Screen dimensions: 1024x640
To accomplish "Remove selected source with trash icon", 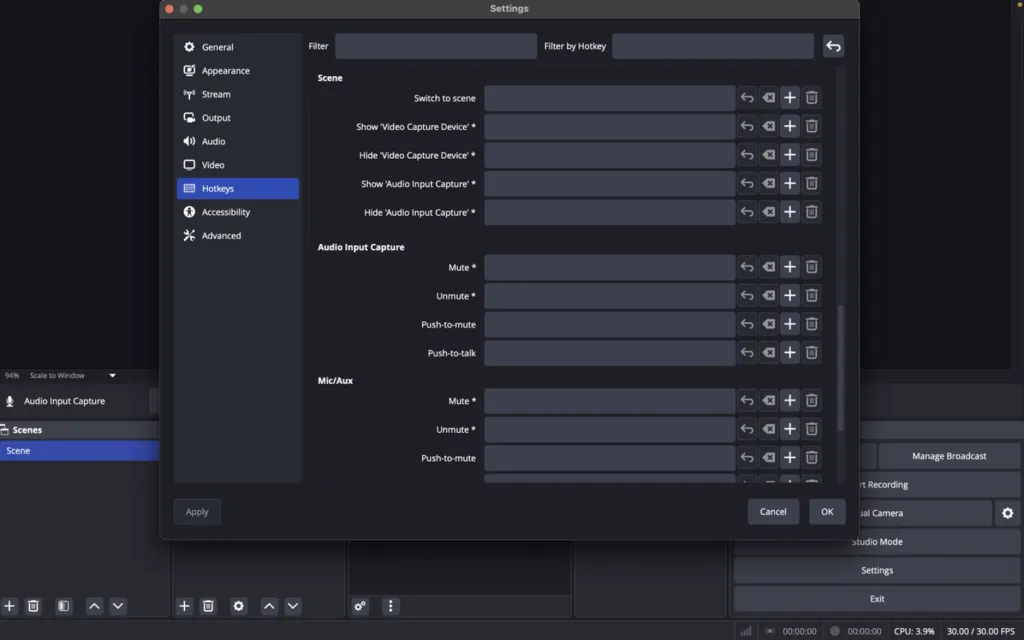I will click(x=208, y=606).
